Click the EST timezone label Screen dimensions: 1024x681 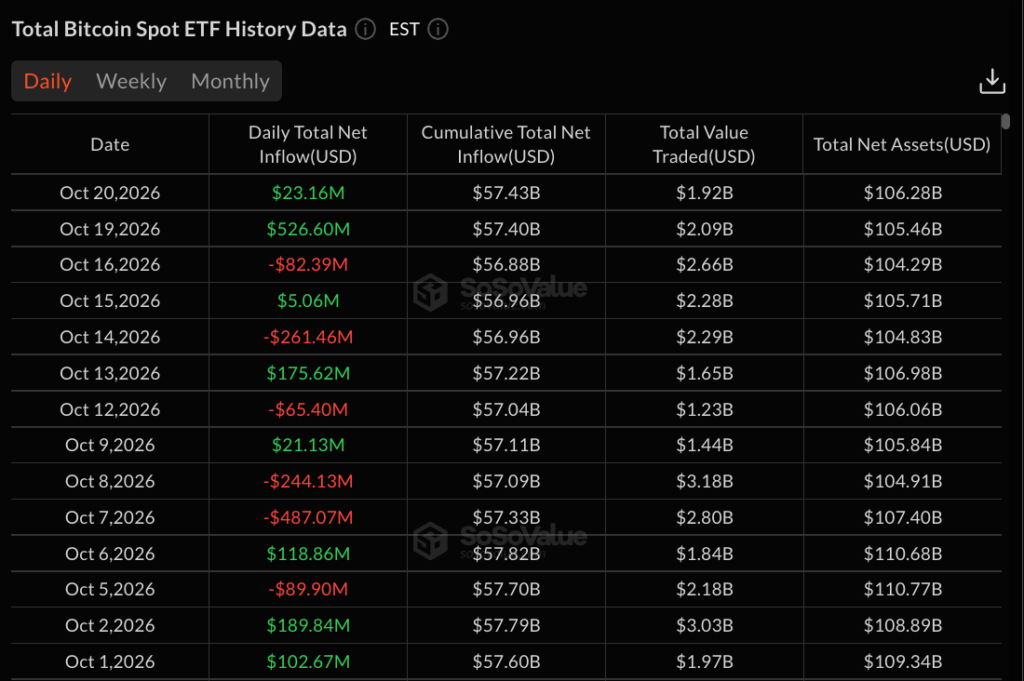[x=404, y=29]
